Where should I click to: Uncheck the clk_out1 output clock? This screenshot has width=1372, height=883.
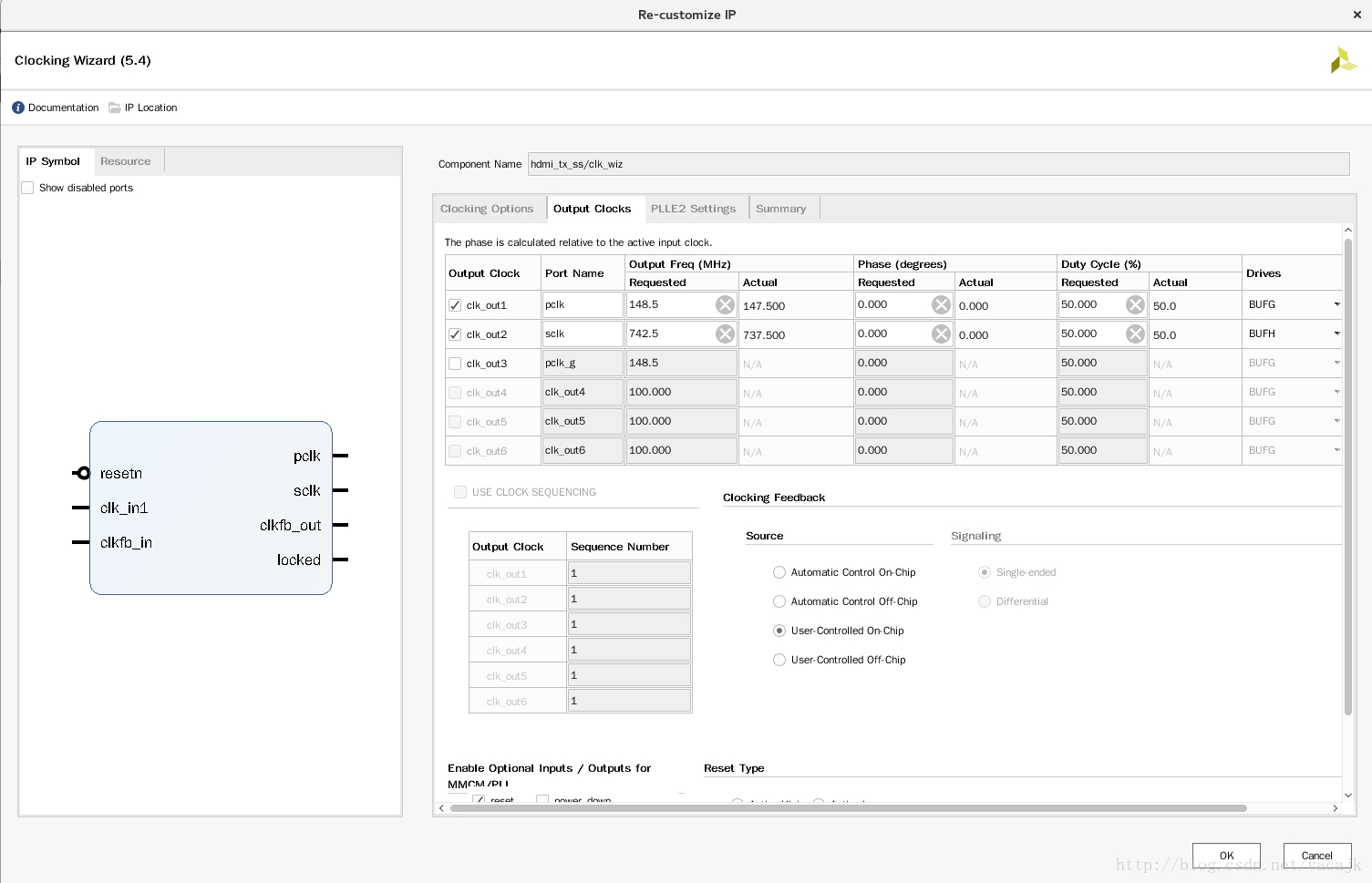(x=455, y=305)
